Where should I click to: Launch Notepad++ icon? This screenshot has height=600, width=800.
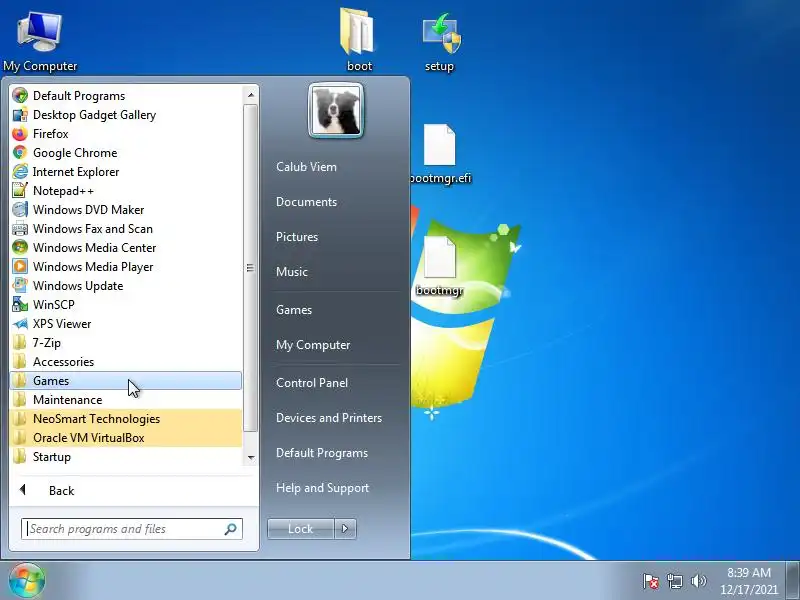coord(20,190)
